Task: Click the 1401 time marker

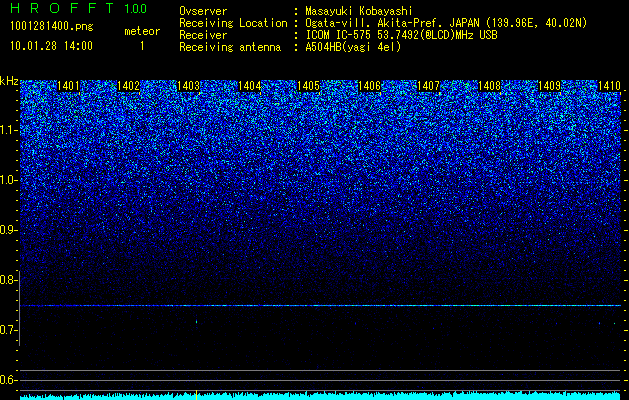Action: 69,86
